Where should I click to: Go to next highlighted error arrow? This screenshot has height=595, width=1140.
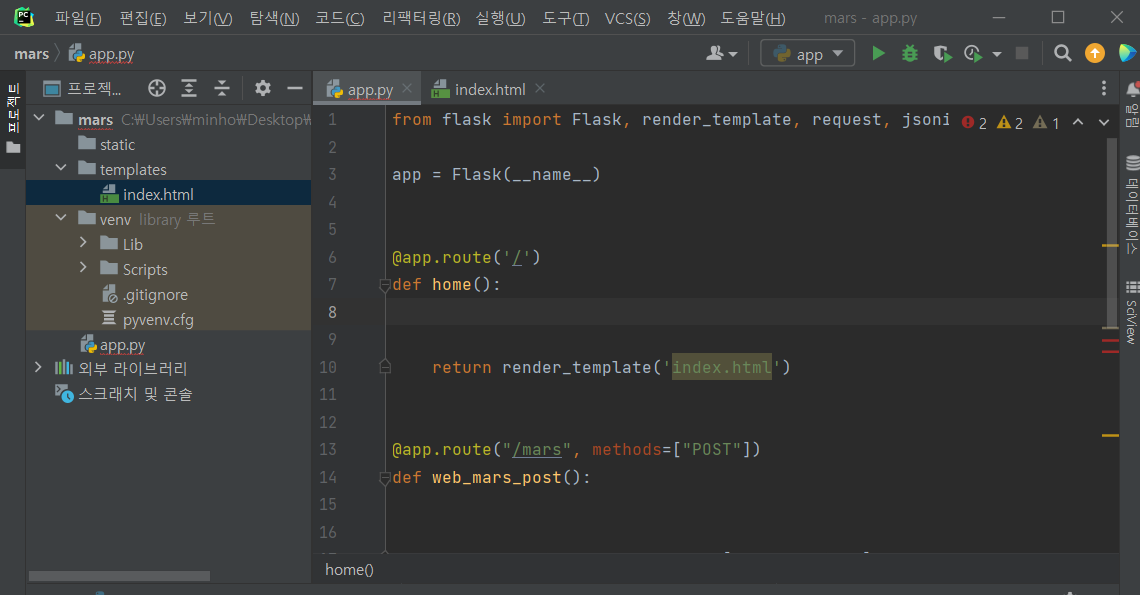1104,122
